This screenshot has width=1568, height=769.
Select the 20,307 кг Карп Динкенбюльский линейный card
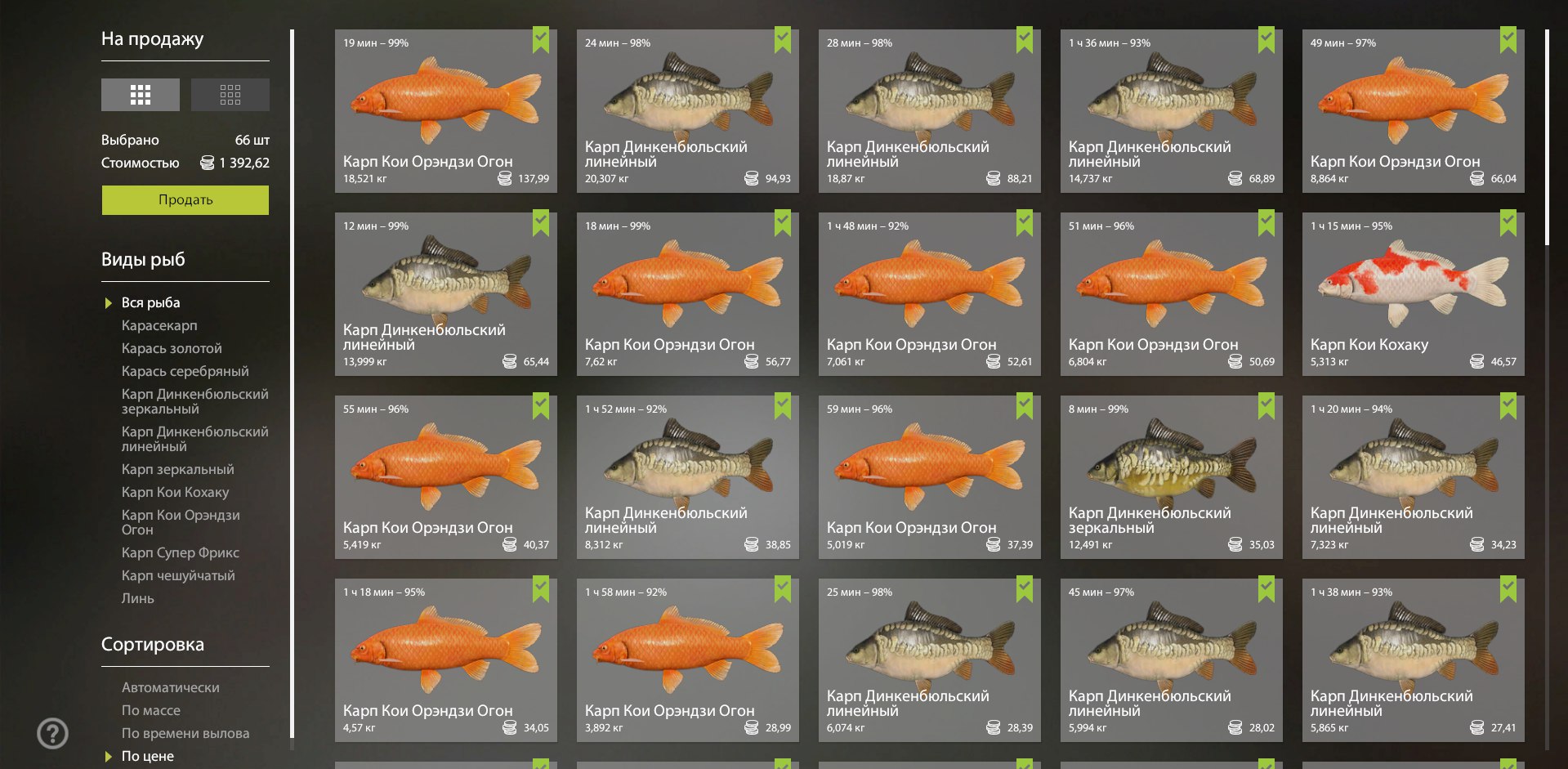688,111
